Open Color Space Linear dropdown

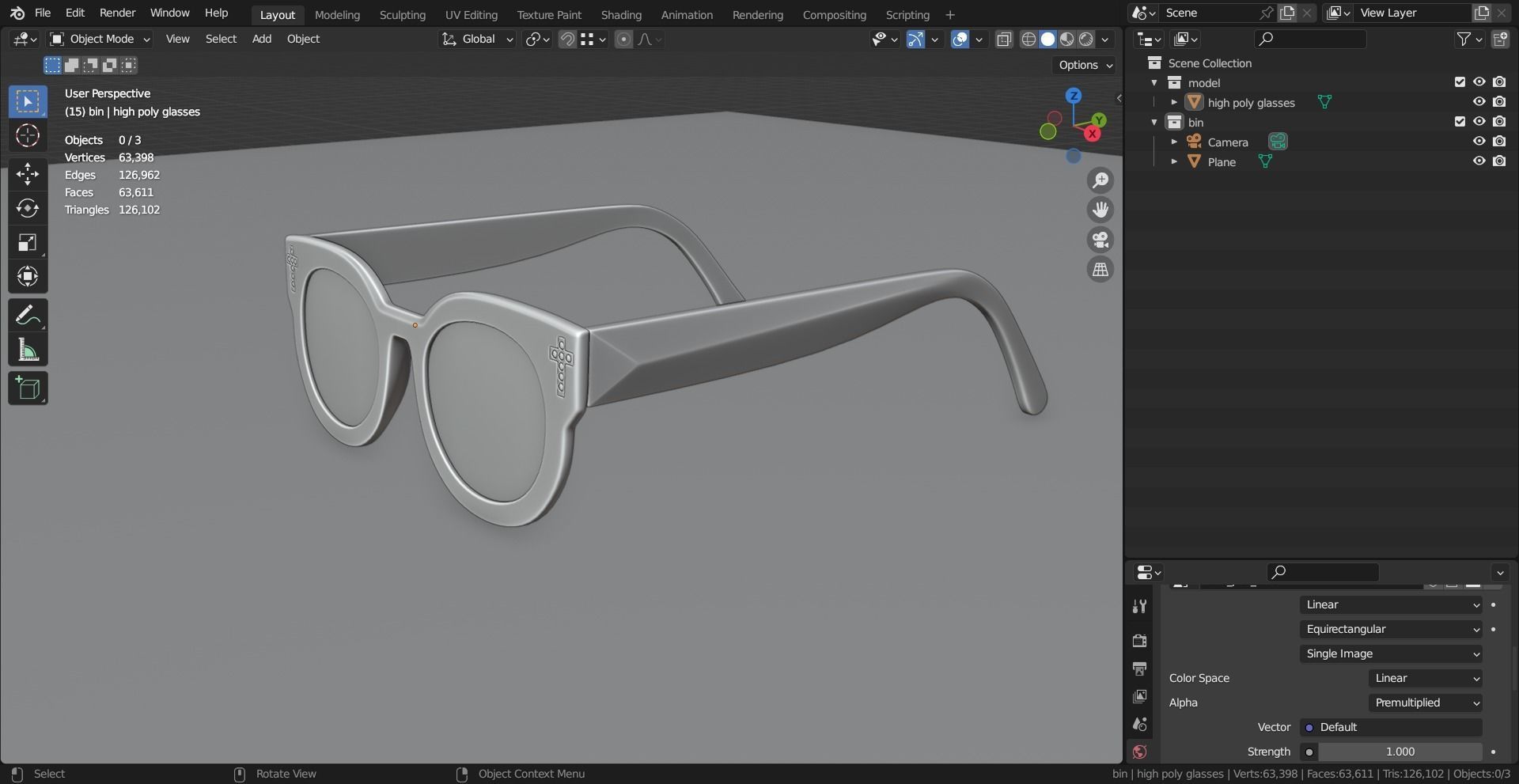(x=1426, y=679)
